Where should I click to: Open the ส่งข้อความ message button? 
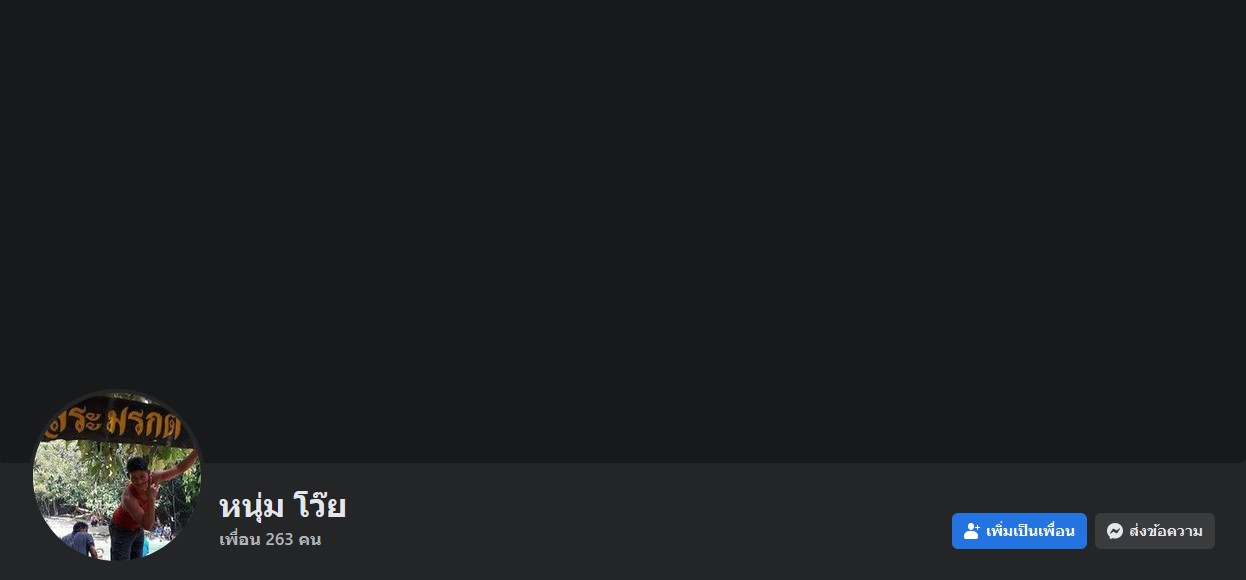click(1155, 531)
